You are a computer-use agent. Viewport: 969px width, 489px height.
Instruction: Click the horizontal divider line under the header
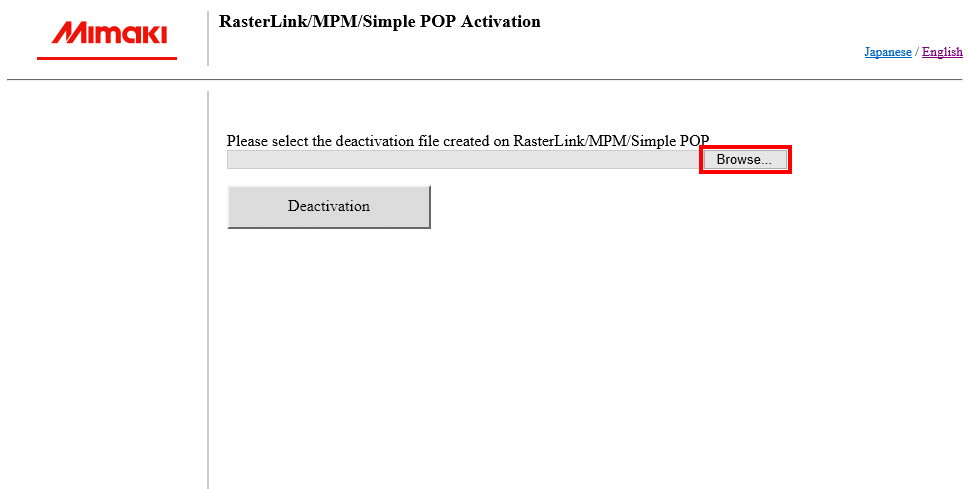[x=484, y=79]
